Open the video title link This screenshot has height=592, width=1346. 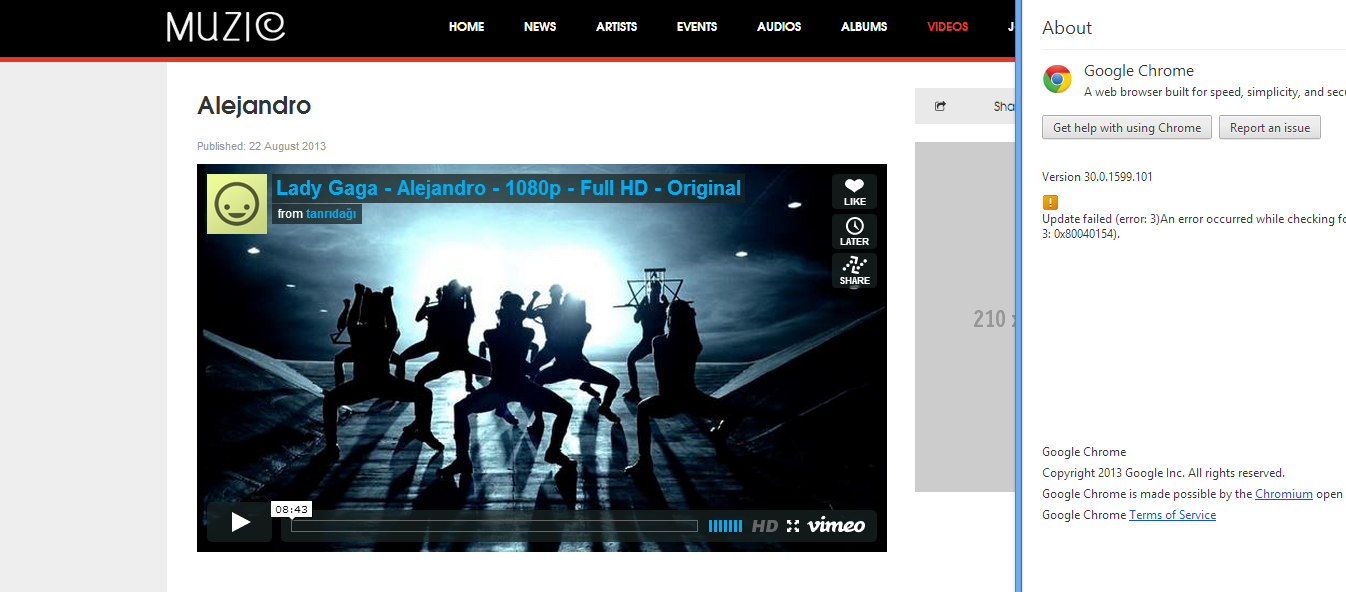pyautogui.click(x=509, y=188)
